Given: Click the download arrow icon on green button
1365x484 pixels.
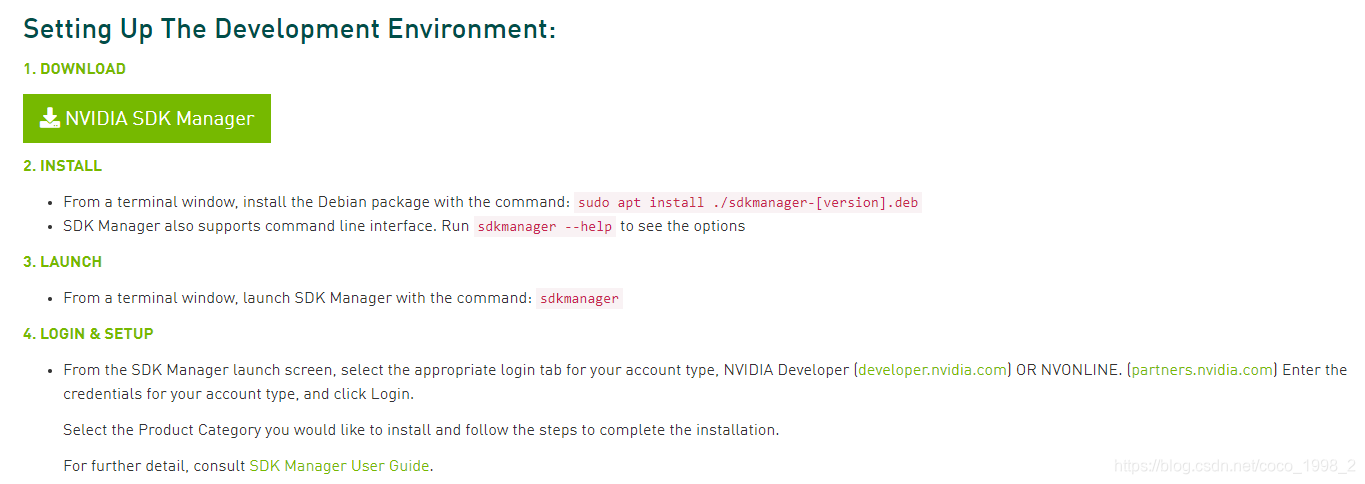Looking at the screenshot, I should tap(50, 118).
